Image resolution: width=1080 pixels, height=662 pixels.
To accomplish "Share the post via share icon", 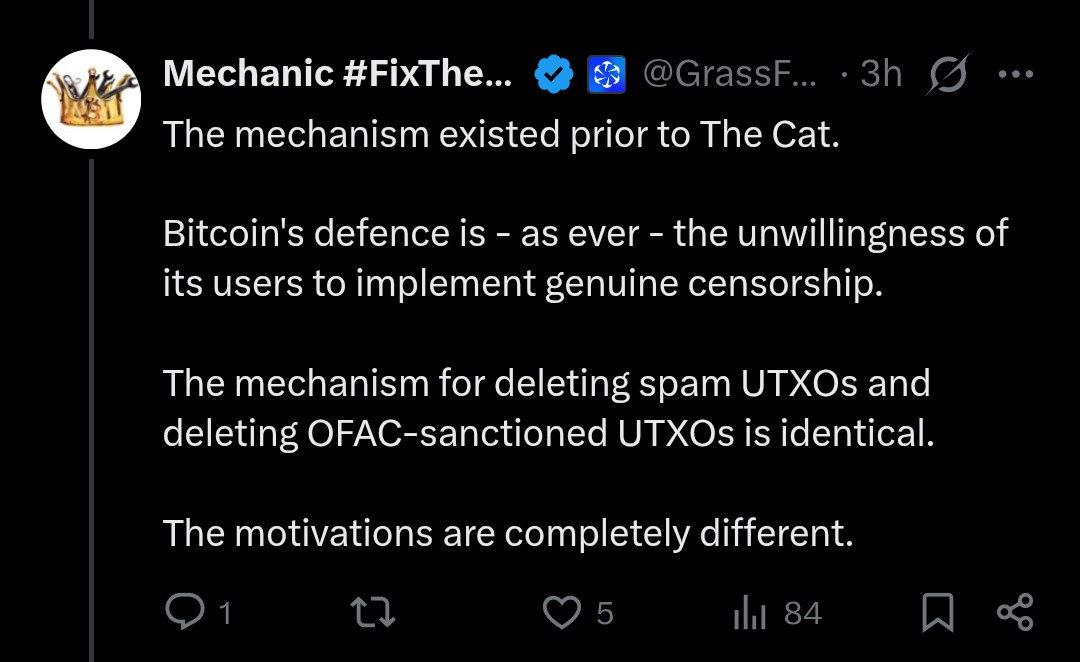I will (1015, 612).
